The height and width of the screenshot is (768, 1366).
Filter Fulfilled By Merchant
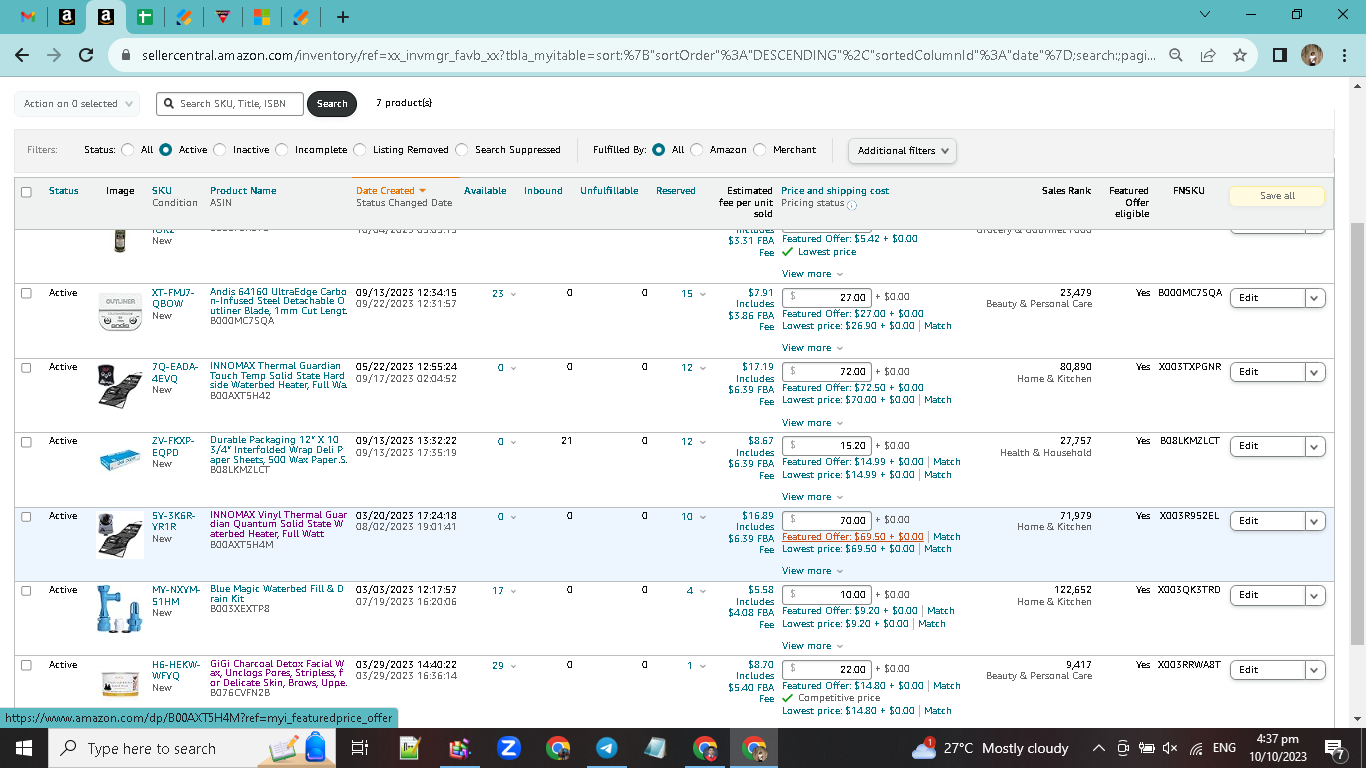759,150
